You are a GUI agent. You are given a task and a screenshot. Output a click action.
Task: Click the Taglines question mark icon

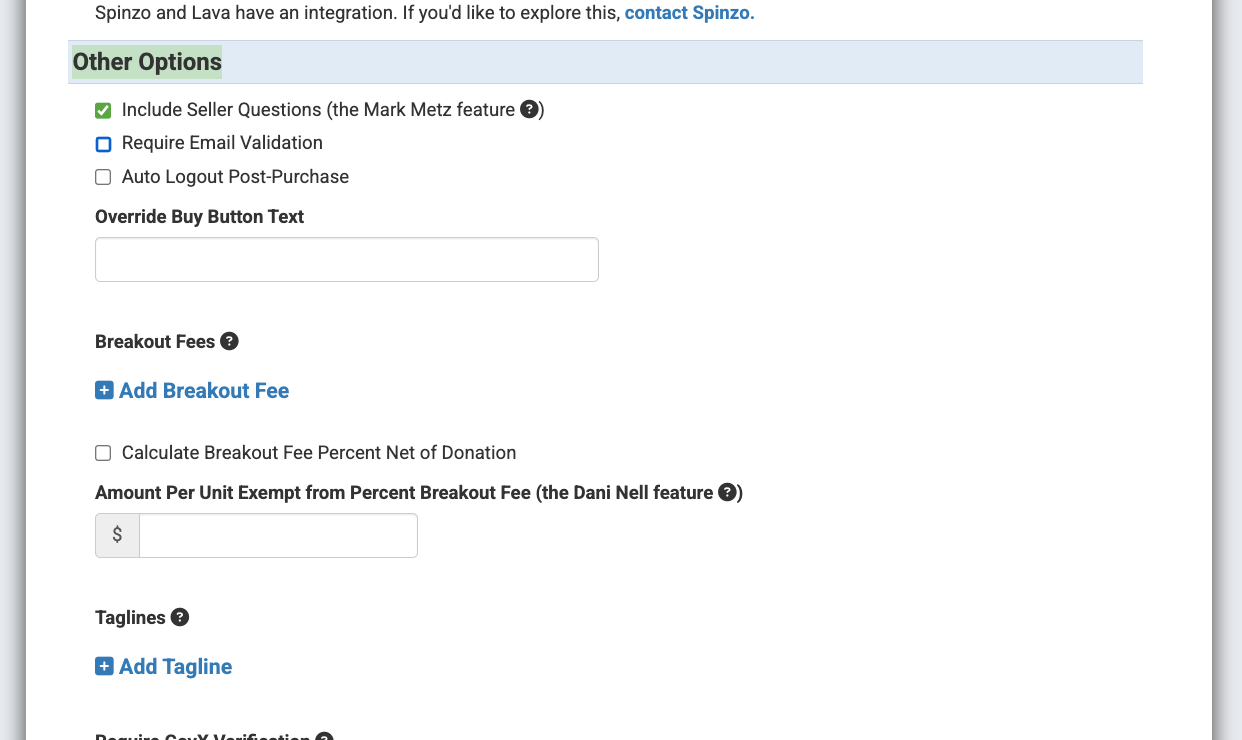(180, 618)
